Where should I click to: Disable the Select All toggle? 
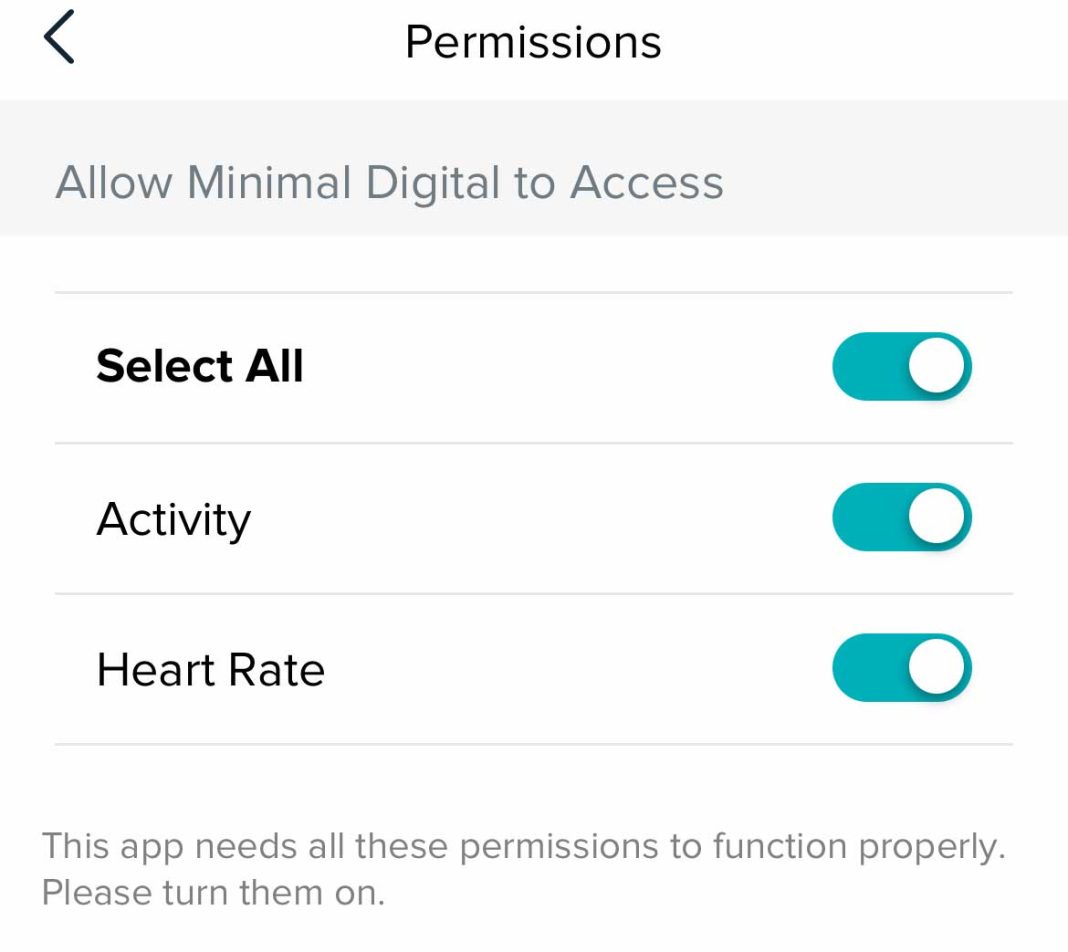902,366
